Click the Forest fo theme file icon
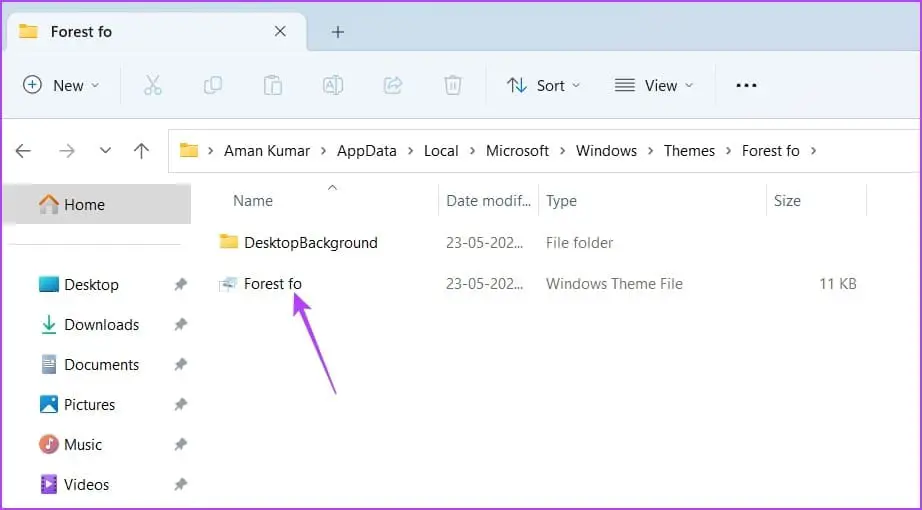Viewport: 922px width, 510px height. (228, 284)
